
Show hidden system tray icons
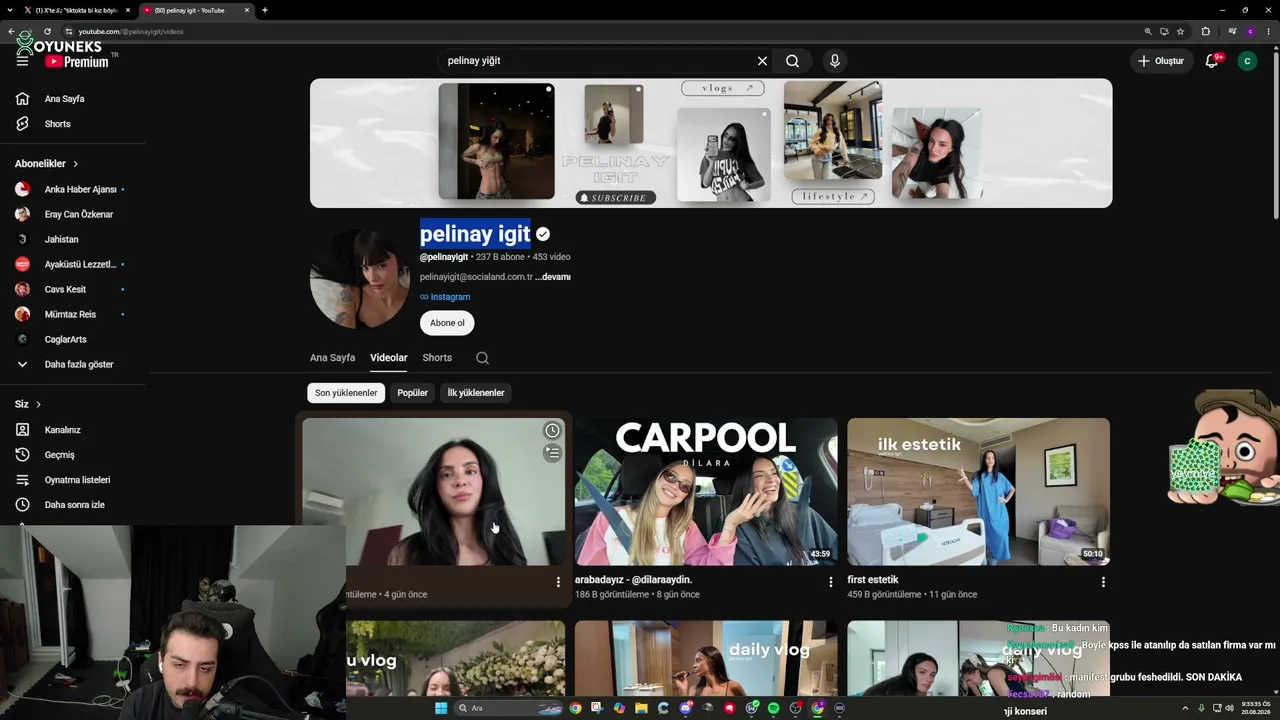pos(1185,708)
